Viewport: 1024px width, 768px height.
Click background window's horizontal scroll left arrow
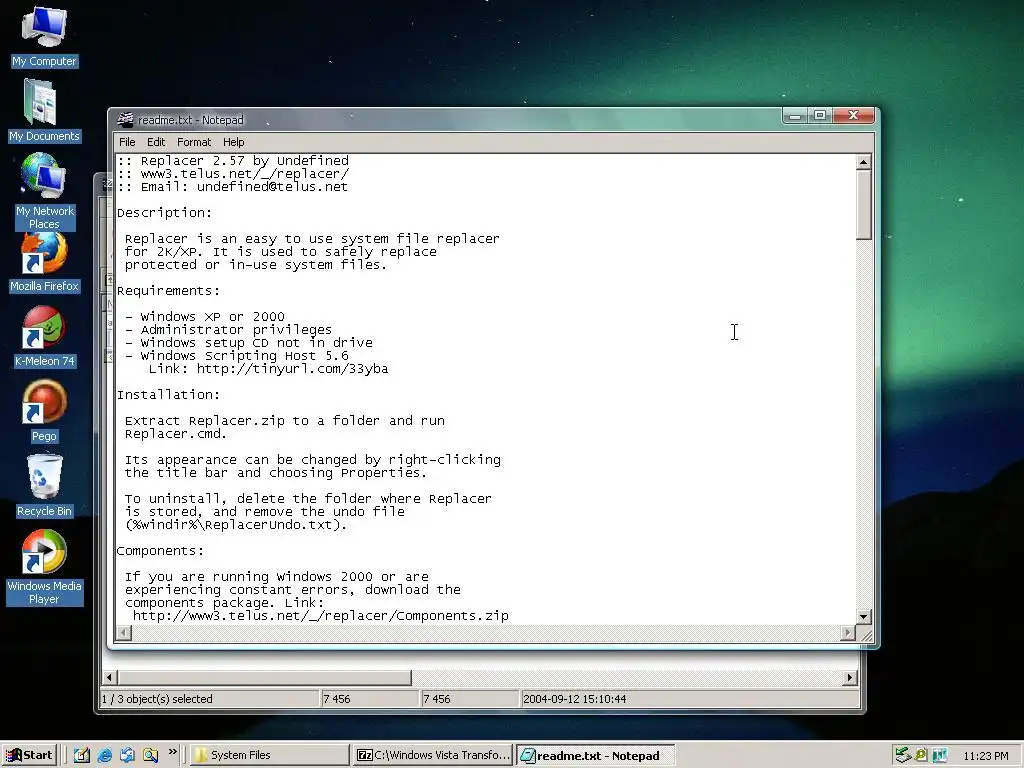click(110, 678)
